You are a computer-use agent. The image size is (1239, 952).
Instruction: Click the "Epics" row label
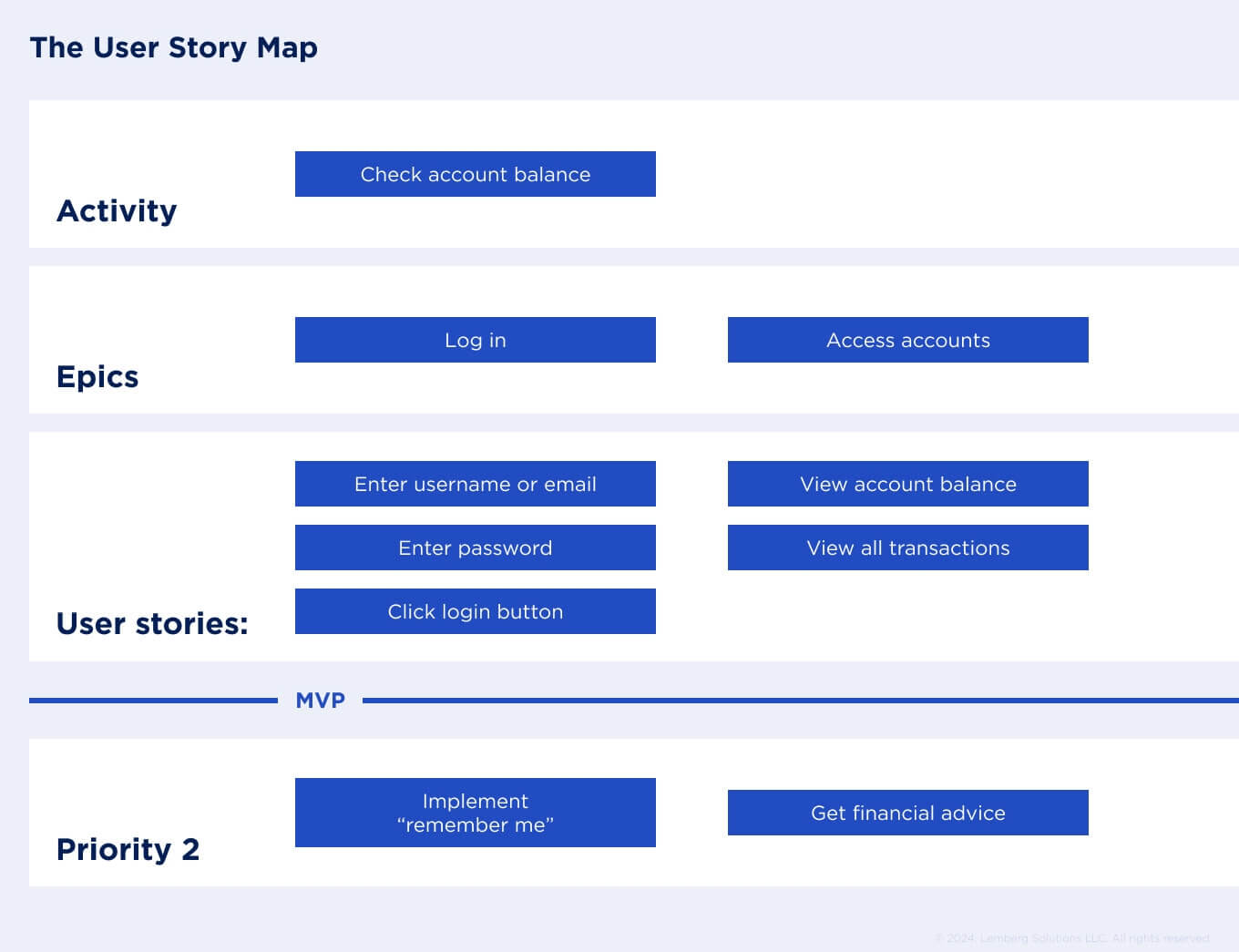(x=97, y=377)
